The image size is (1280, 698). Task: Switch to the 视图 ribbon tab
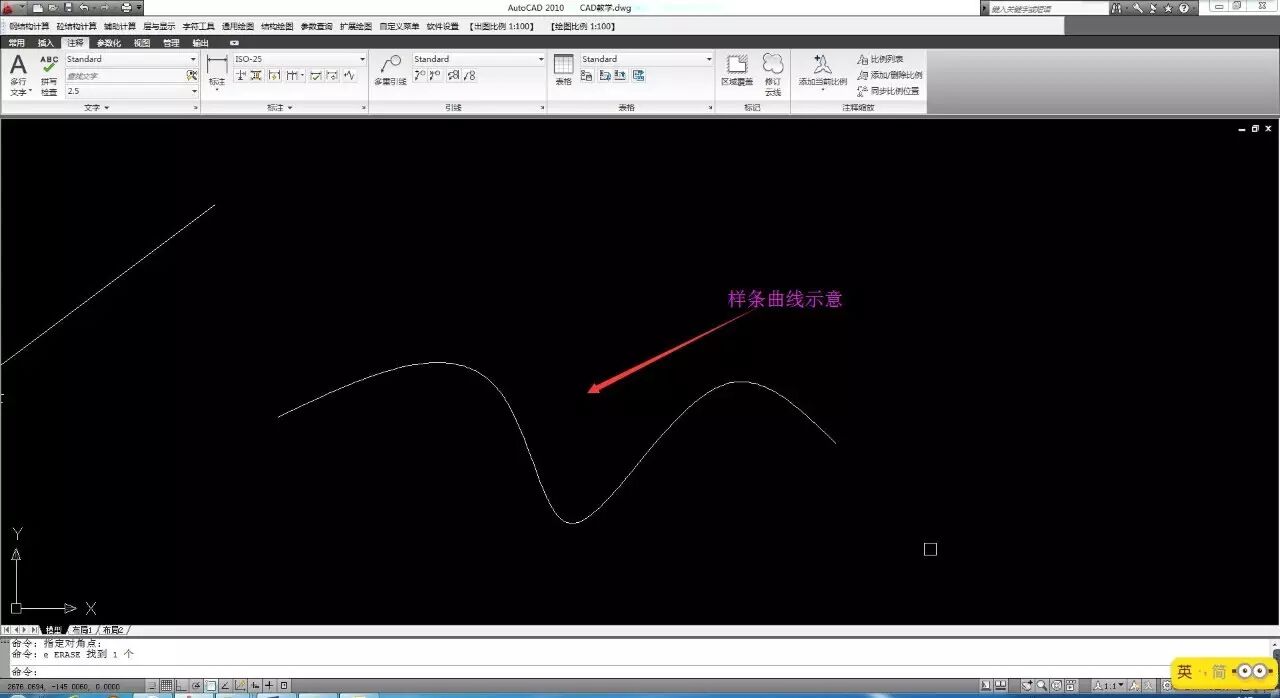coord(142,43)
